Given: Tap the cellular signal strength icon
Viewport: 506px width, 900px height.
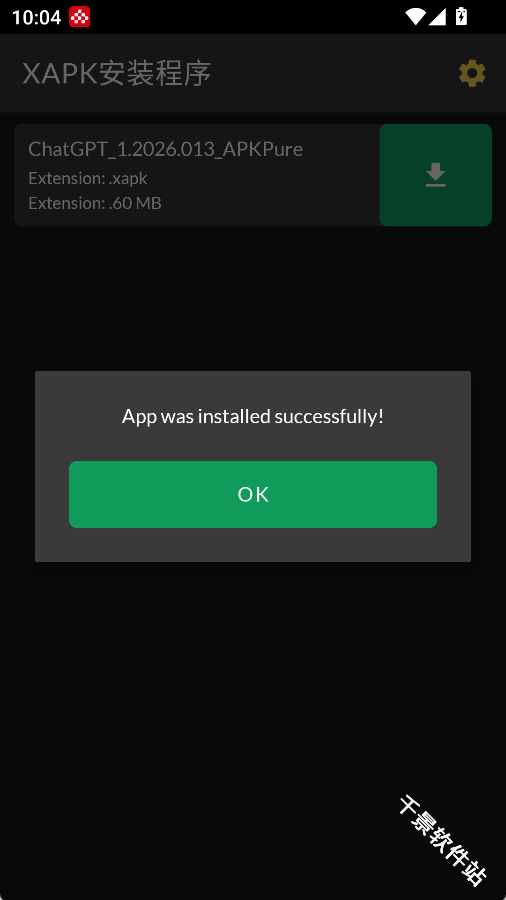Looking at the screenshot, I should click(438, 17).
